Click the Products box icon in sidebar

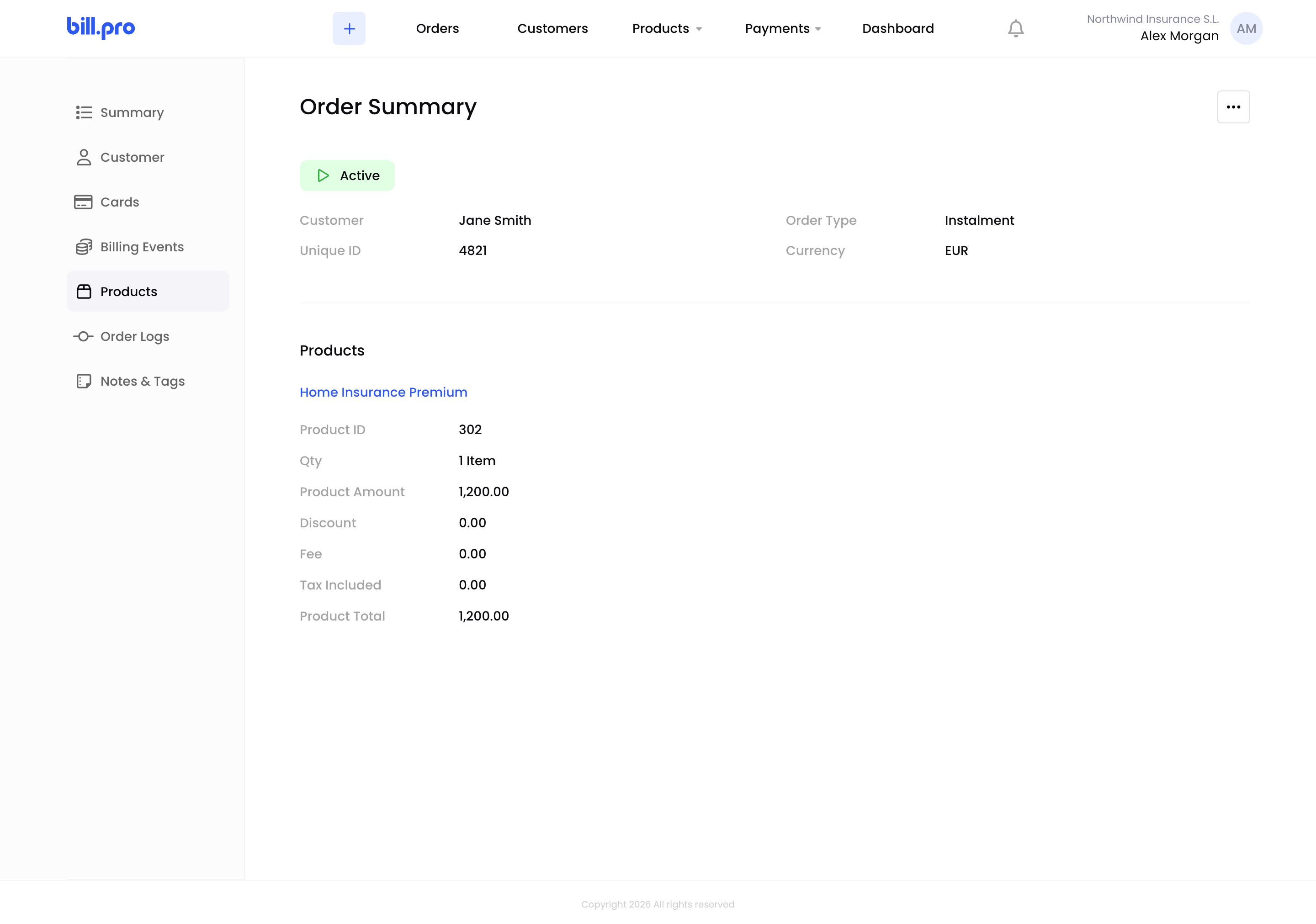pyautogui.click(x=84, y=291)
